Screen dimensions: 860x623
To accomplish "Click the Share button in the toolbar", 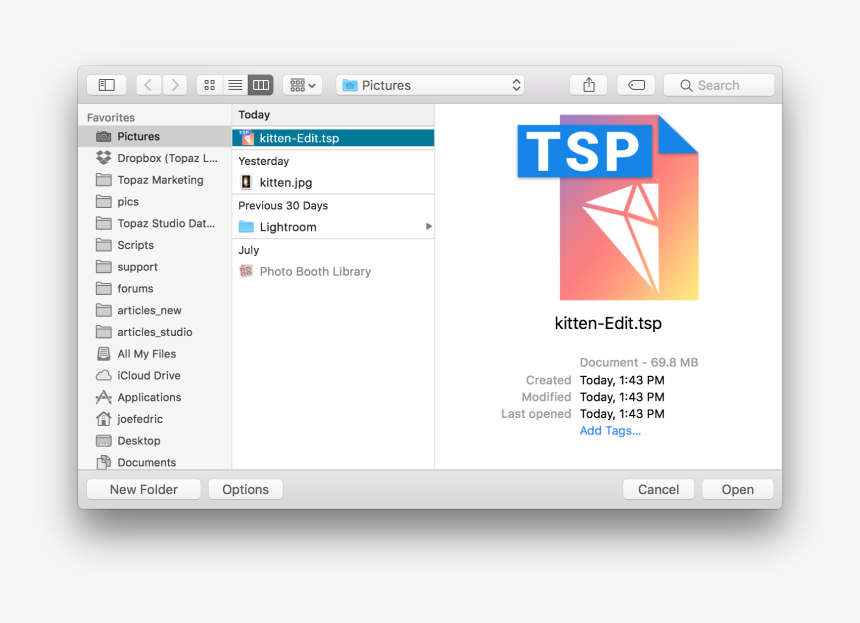I will 588,84.
